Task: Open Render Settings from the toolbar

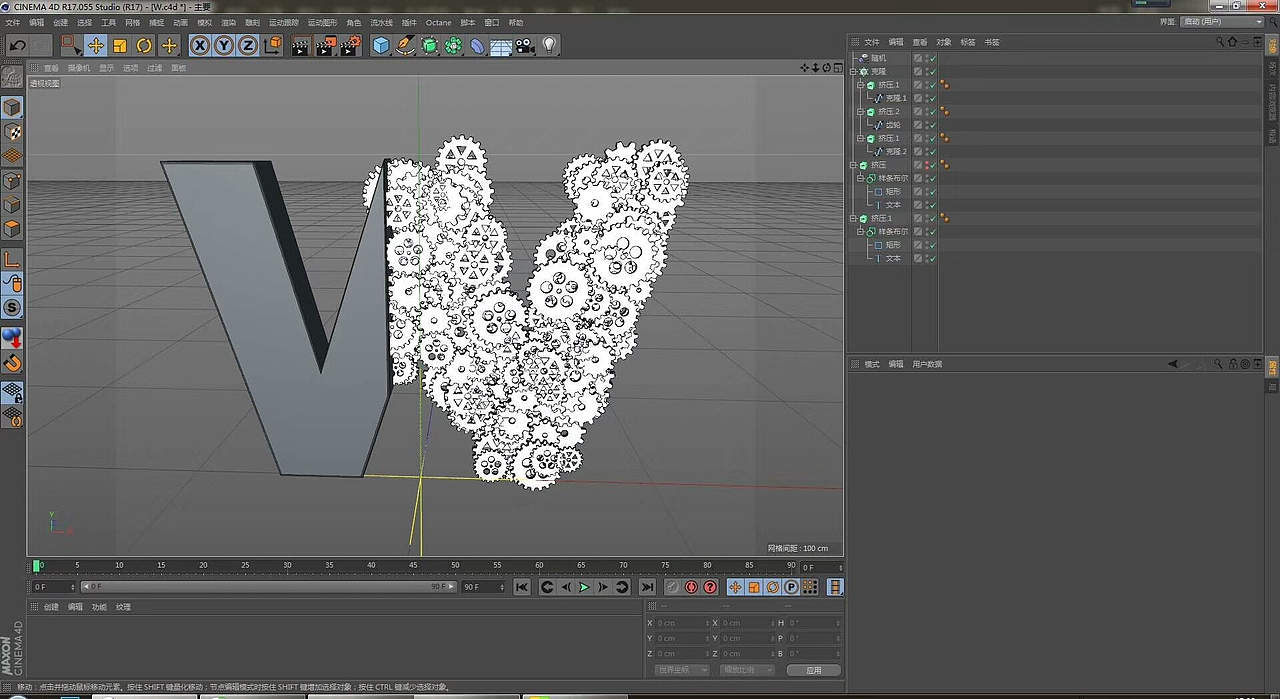Action: coord(352,45)
